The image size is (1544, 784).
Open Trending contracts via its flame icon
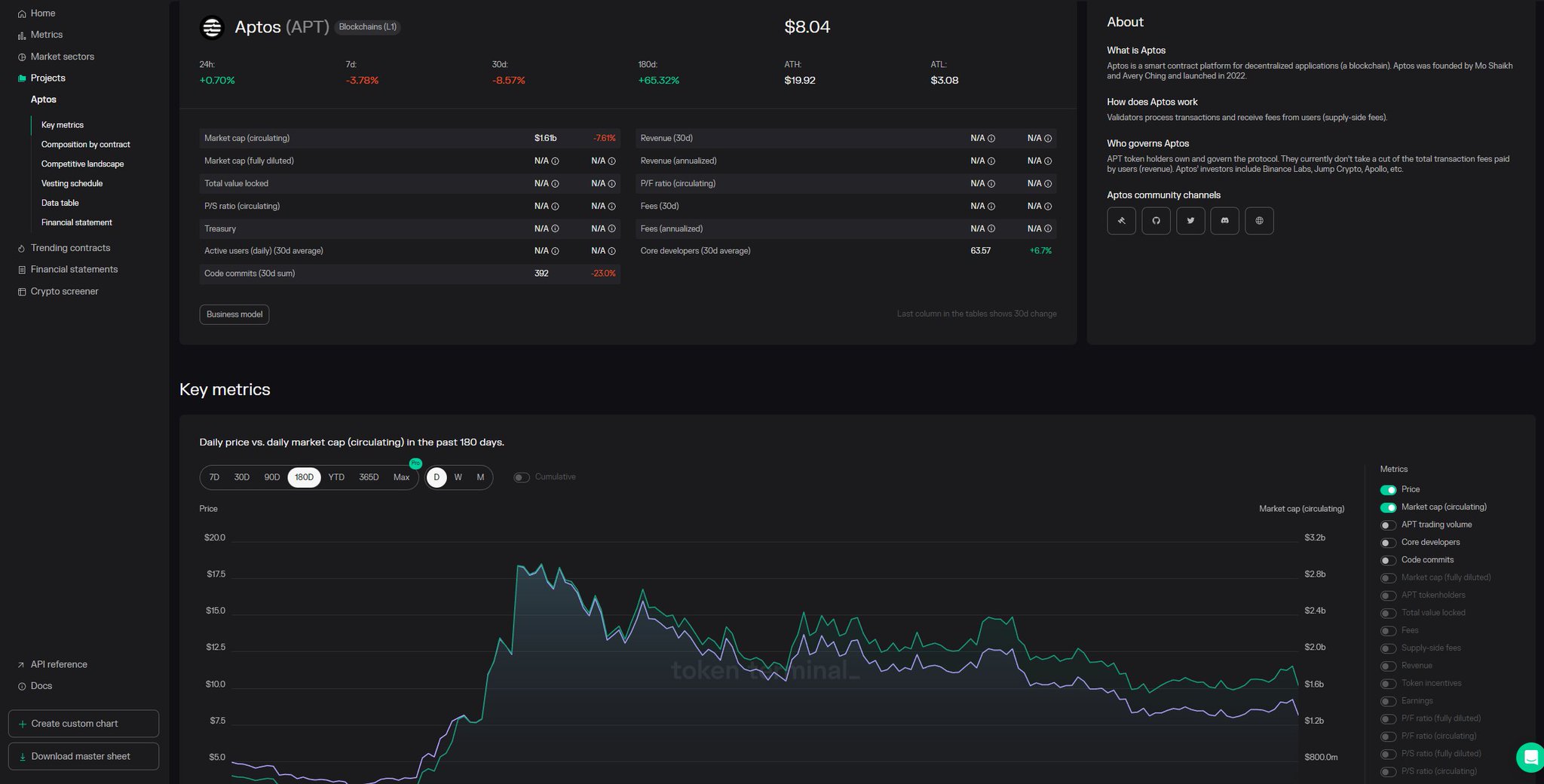click(22, 248)
